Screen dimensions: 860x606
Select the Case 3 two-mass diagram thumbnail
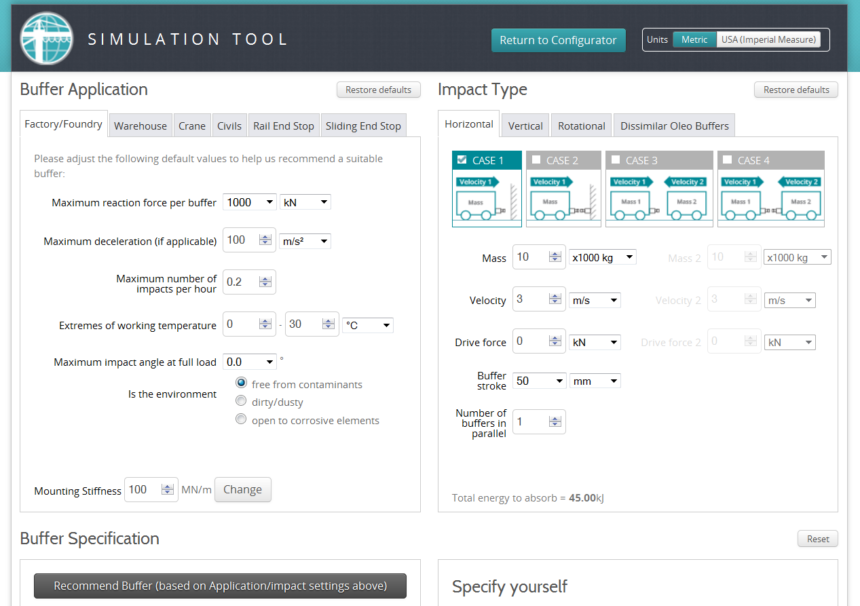659,199
